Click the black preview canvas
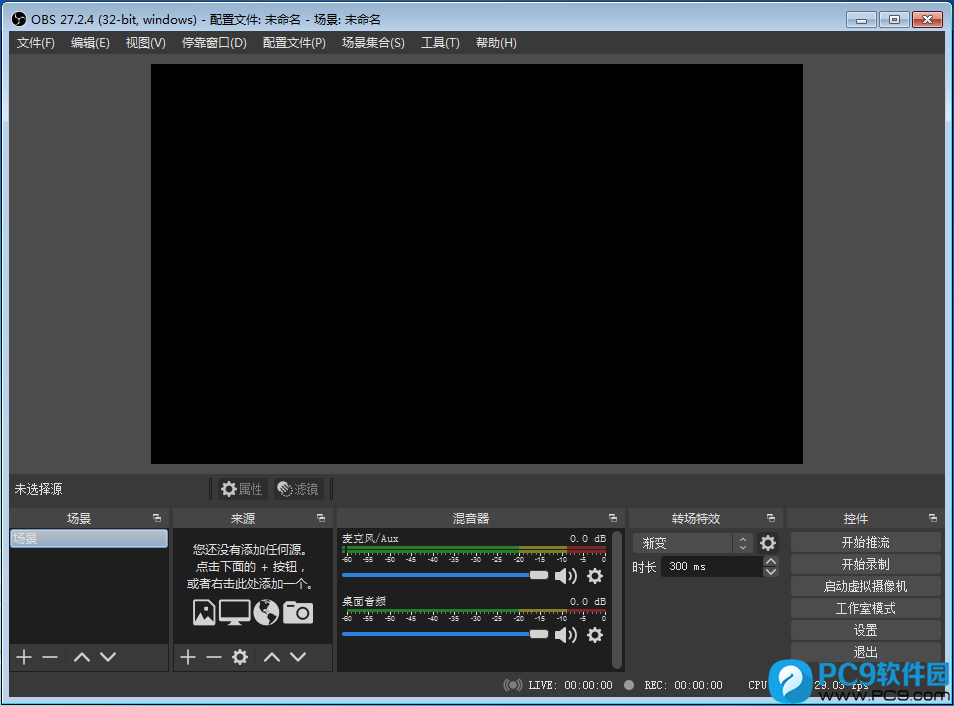Viewport: 954px width, 706px height. click(x=476, y=264)
